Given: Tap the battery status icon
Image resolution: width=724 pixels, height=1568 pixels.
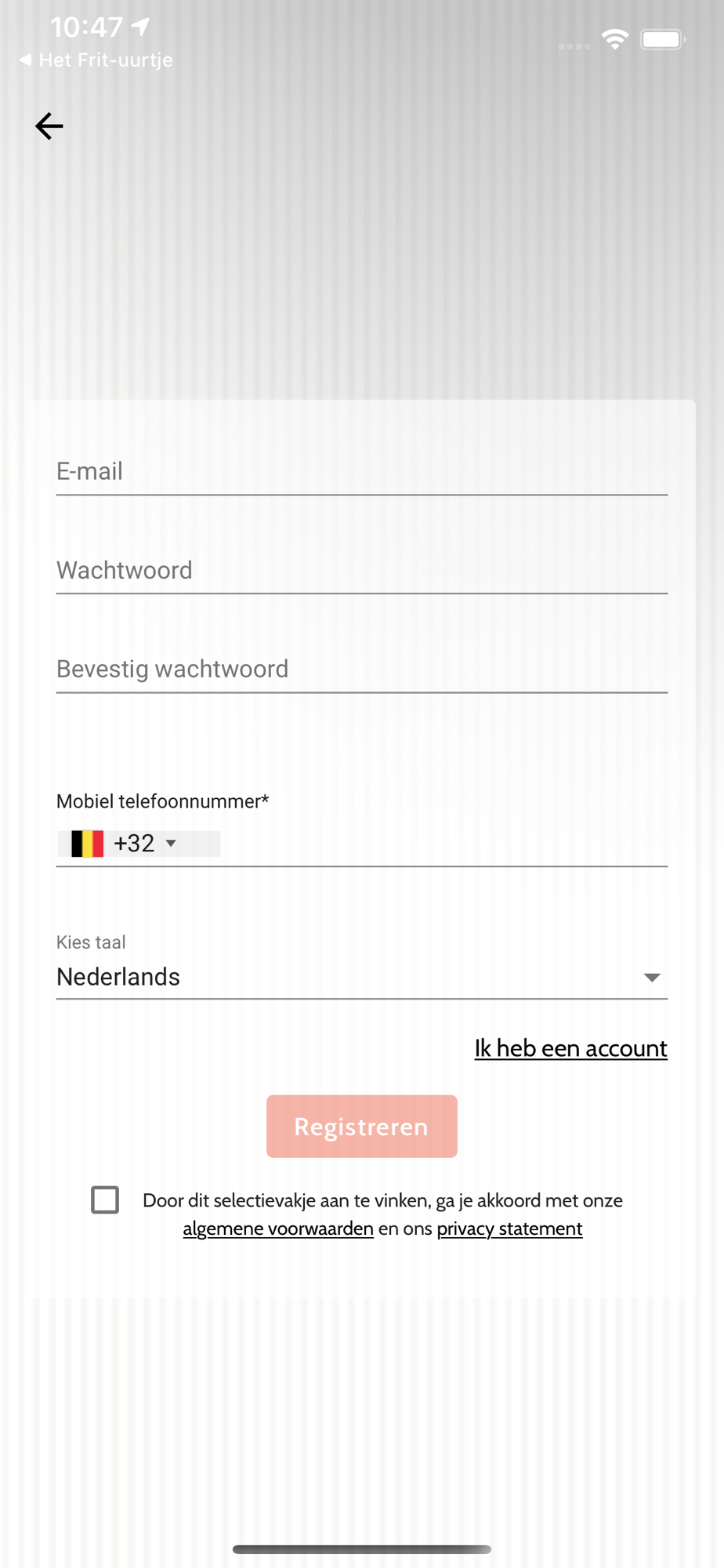Looking at the screenshot, I should (x=663, y=39).
